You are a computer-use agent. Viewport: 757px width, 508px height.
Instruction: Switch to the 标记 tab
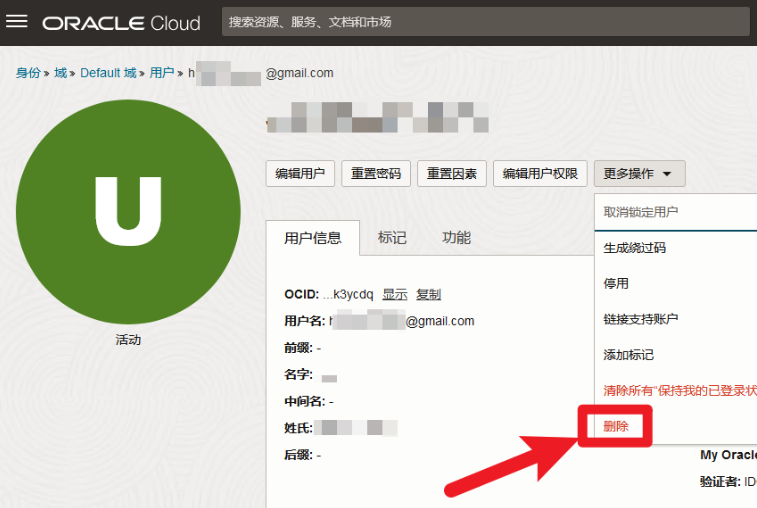click(392, 238)
